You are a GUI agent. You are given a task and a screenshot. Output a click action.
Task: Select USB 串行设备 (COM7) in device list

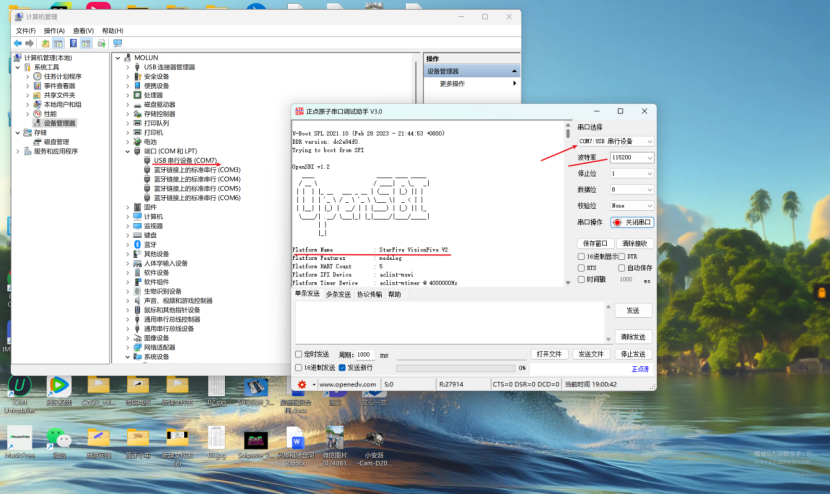[186, 160]
